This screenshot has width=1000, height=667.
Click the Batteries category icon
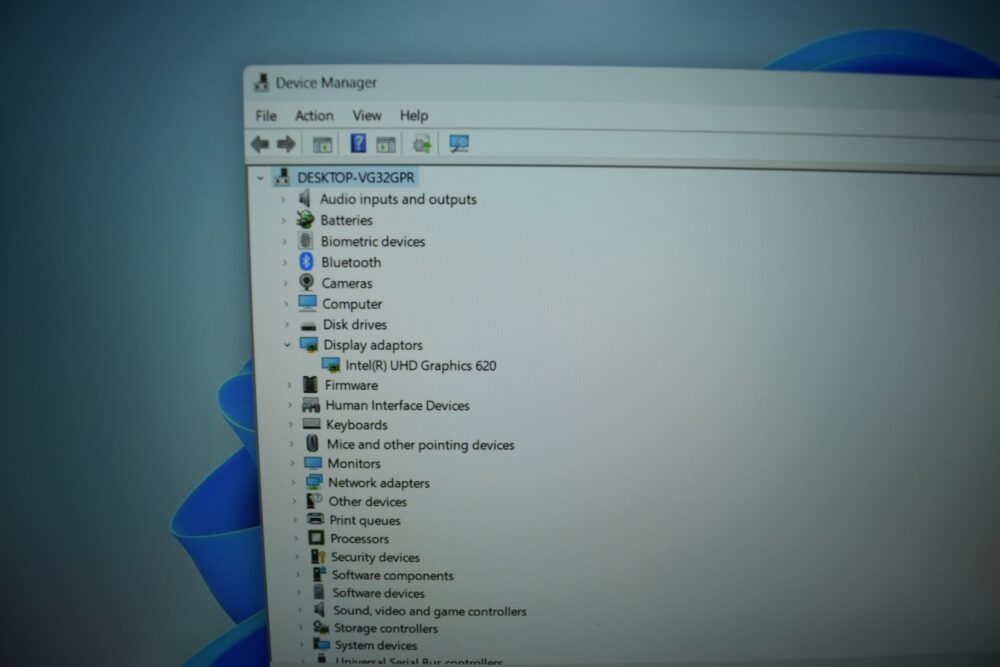coord(305,220)
